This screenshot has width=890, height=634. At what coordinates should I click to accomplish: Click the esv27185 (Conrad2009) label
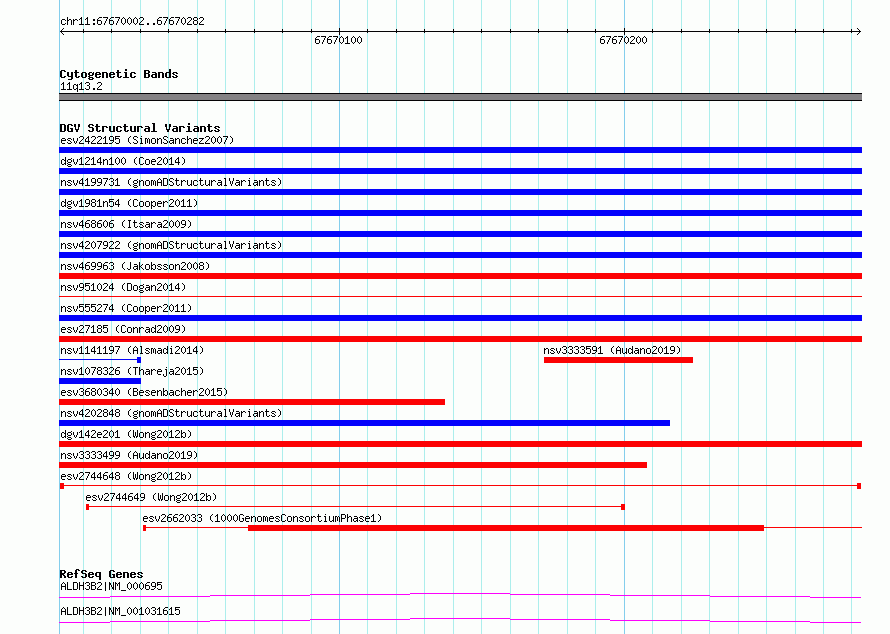click(x=123, y=329)
